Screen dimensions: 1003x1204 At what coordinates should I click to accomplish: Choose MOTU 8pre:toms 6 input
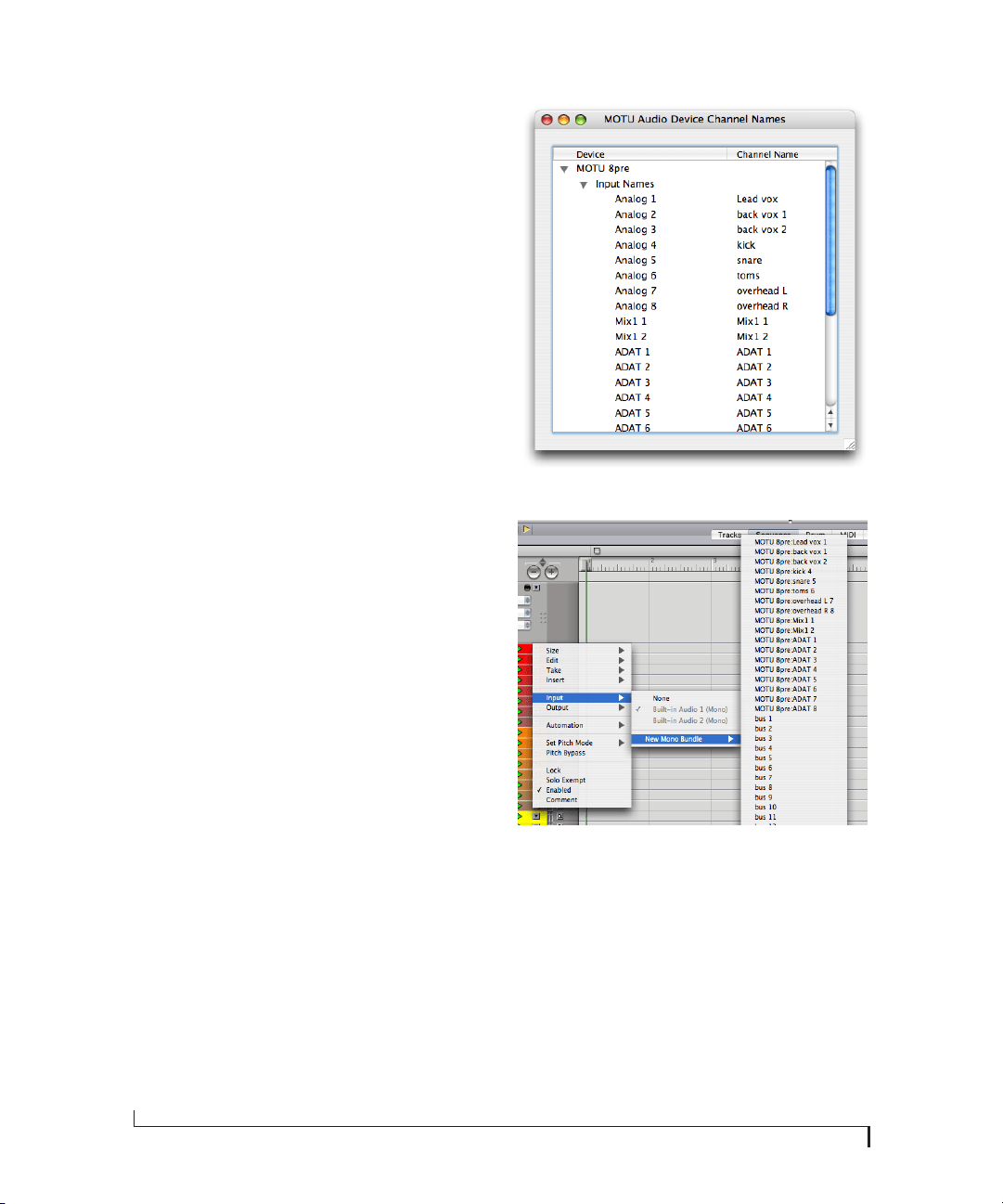794,591
